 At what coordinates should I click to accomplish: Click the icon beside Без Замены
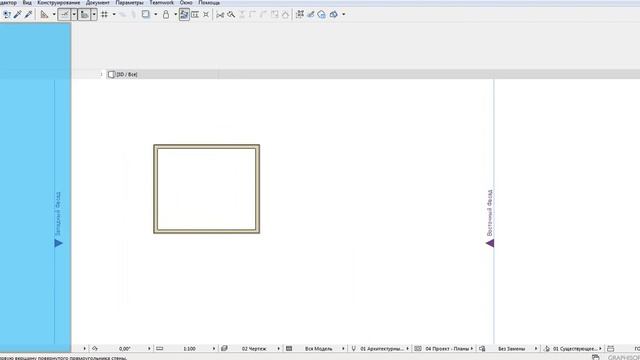[482, 349]
